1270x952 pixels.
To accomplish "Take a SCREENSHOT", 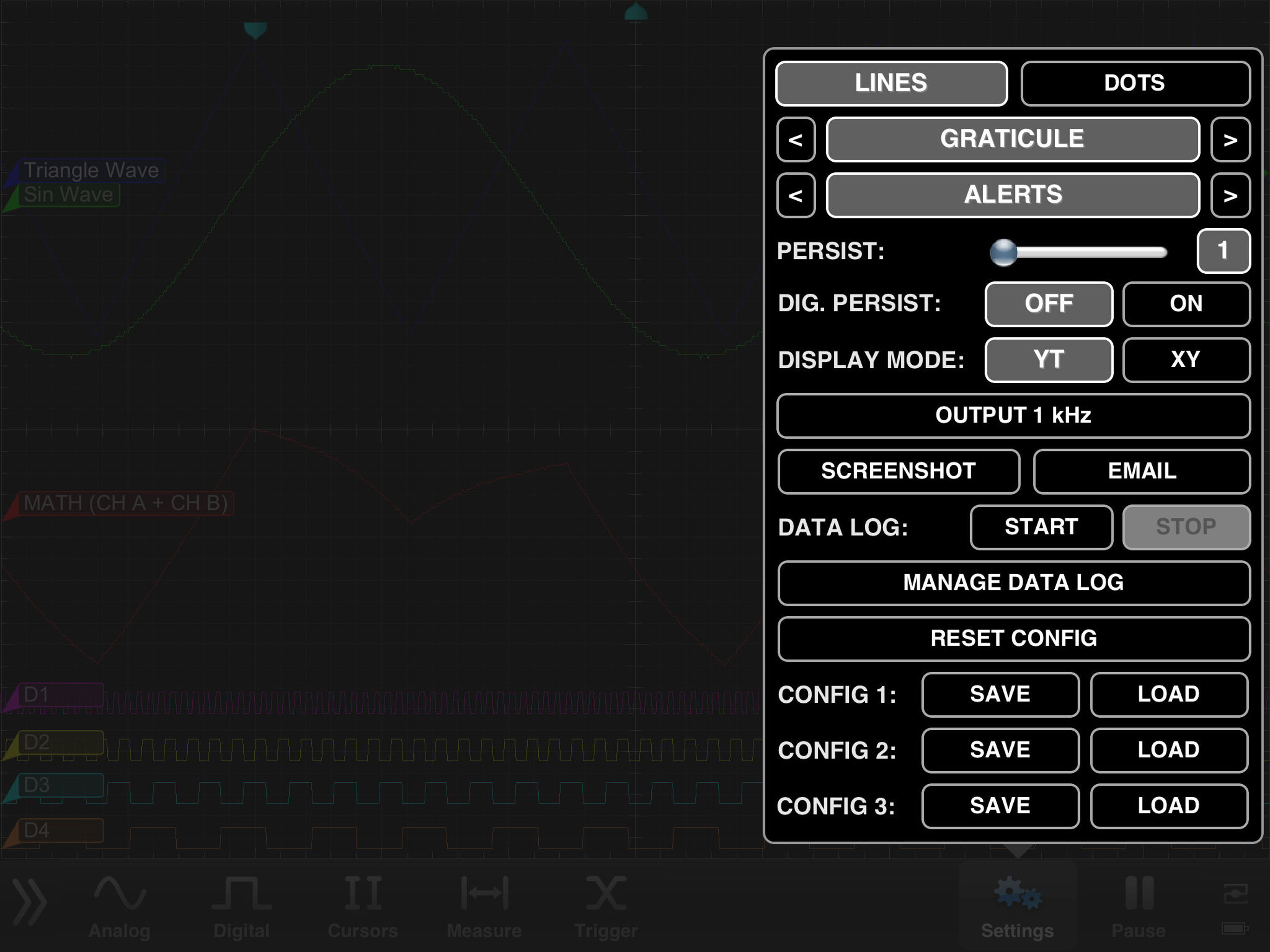I will coord(899,471).
